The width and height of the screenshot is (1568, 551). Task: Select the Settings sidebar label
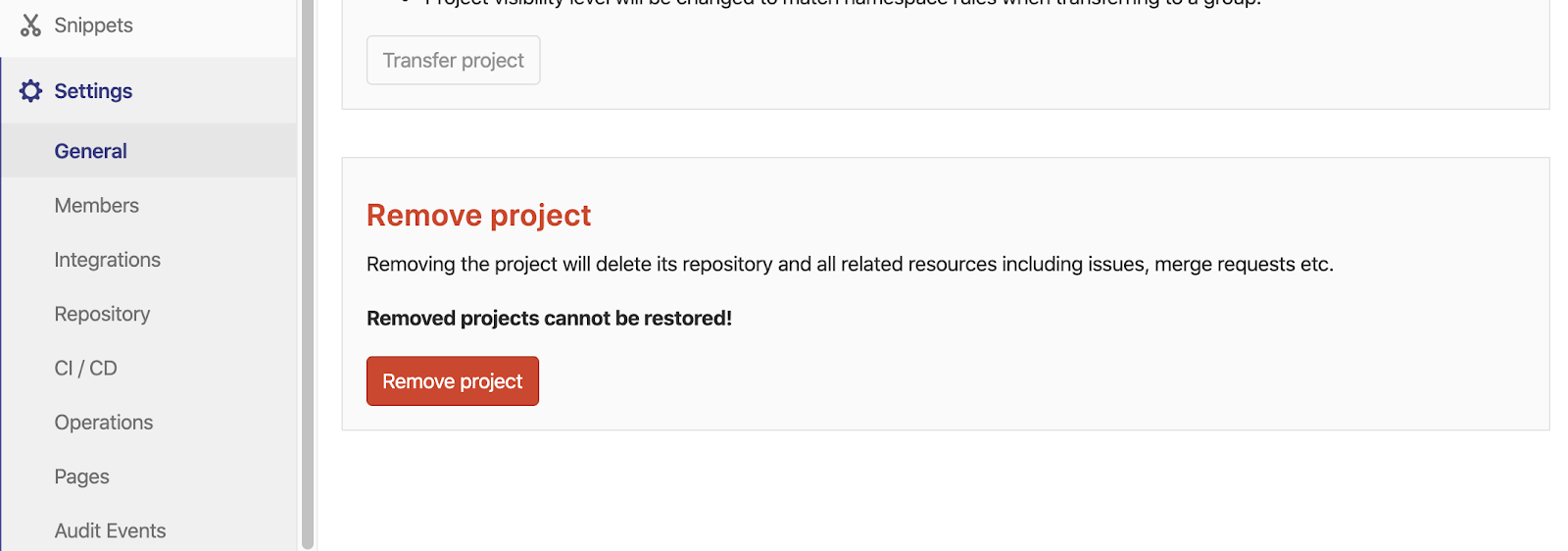[93, 91]
